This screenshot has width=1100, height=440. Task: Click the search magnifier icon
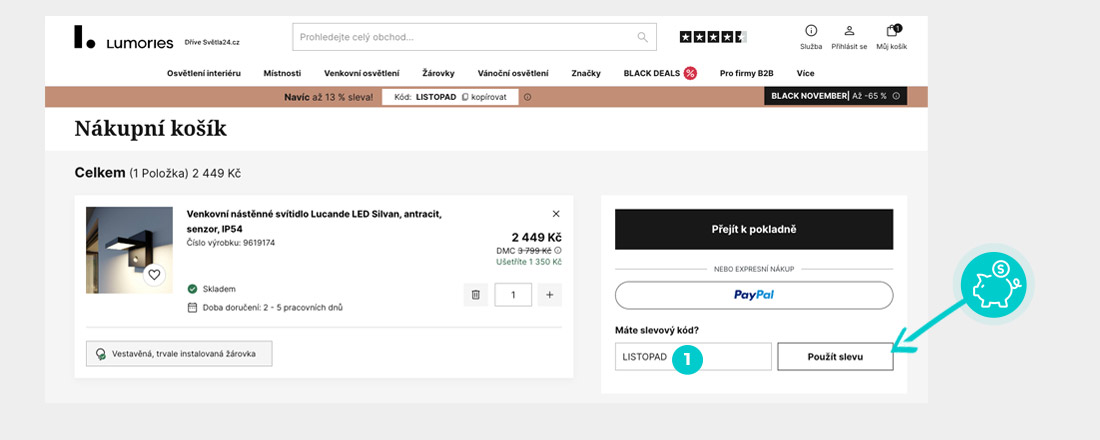642,37
